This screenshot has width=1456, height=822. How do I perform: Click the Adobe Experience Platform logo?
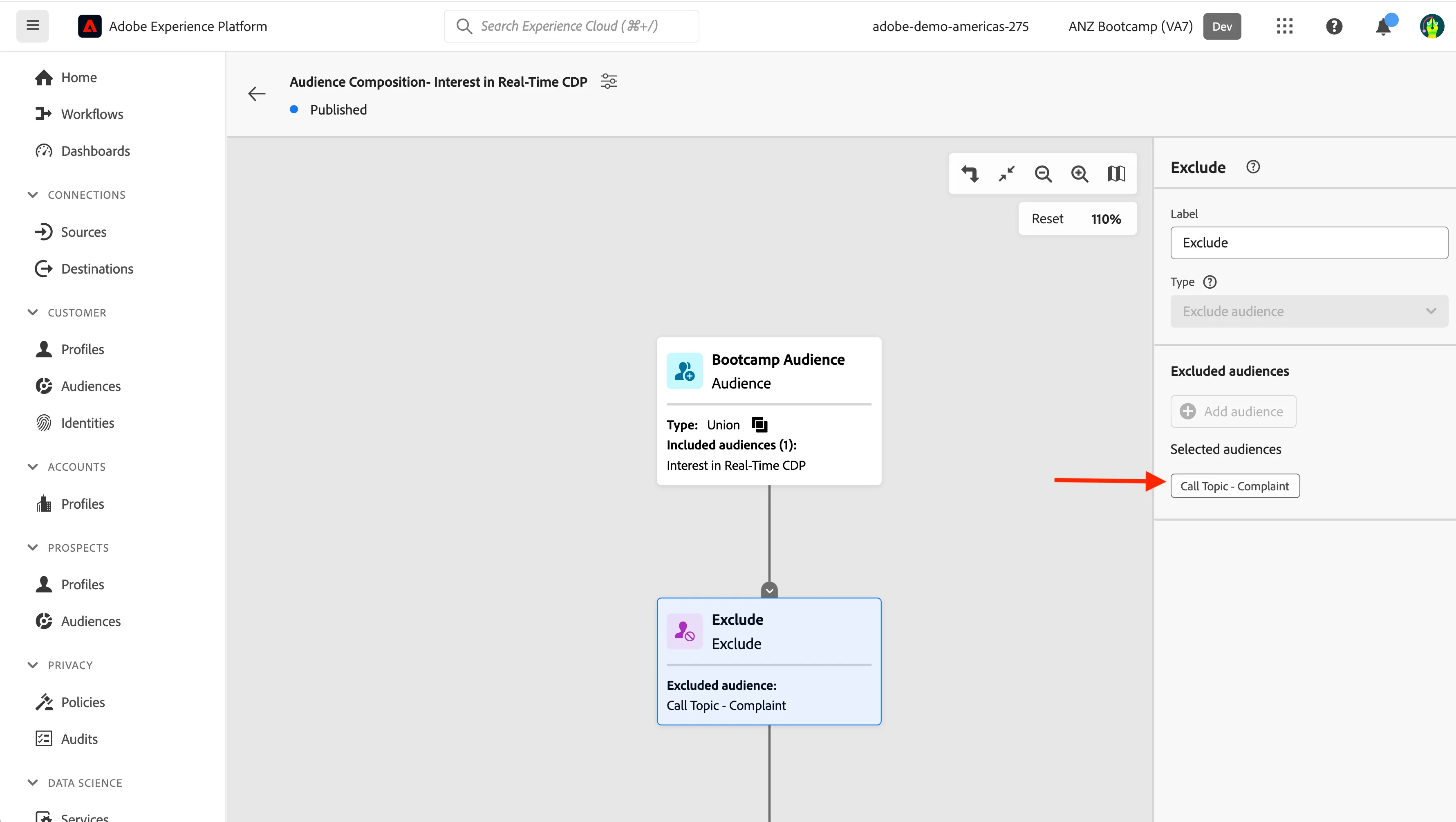click(x=89, y=26)
